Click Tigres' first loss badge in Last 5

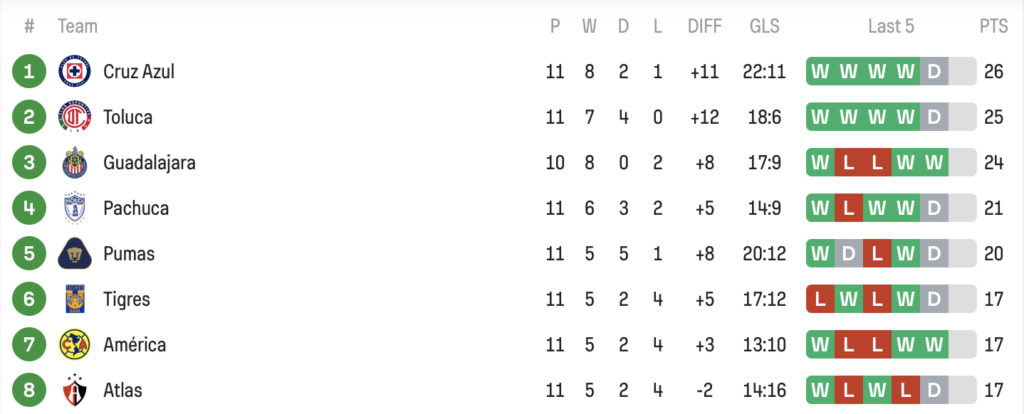[x=821, y=299]
